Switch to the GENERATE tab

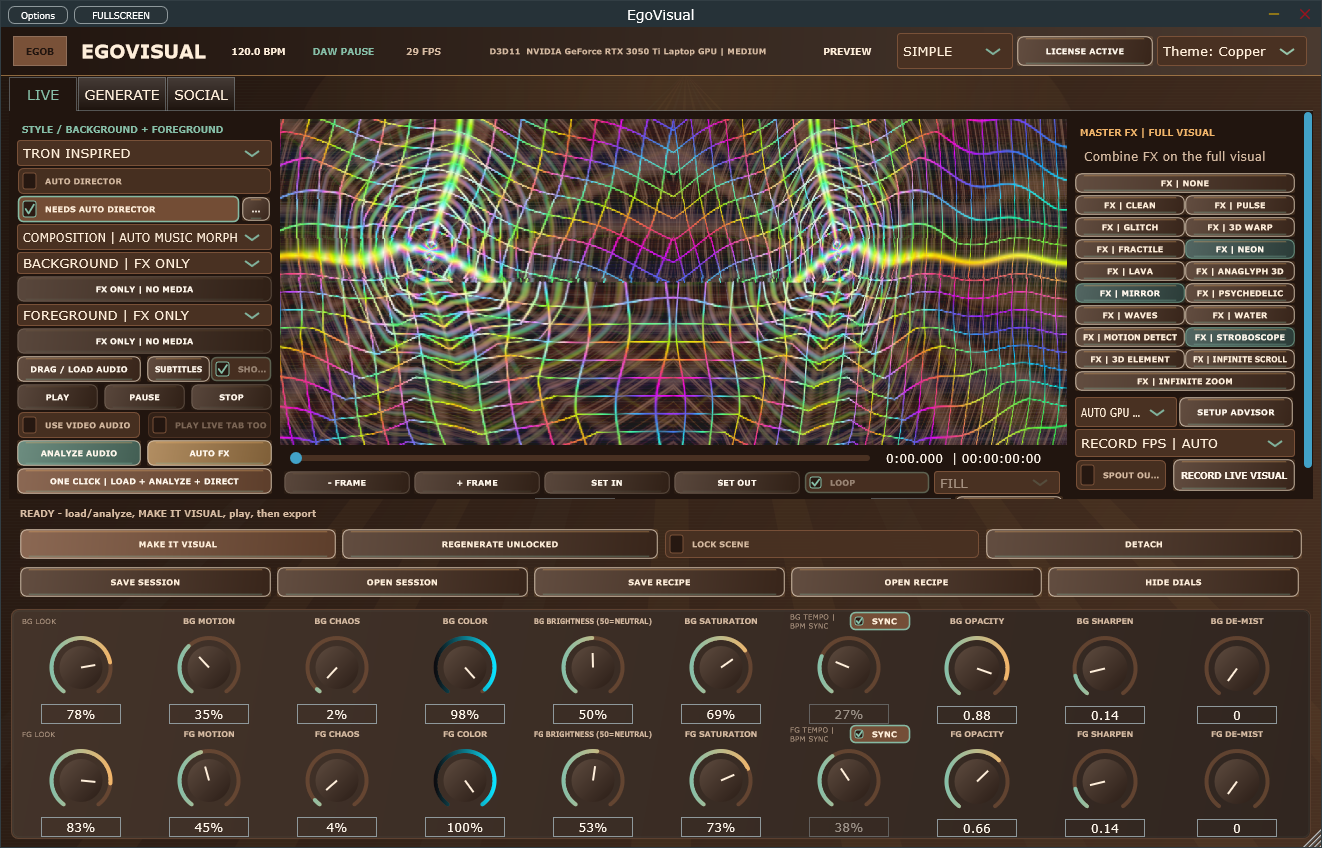click(122, 95)
